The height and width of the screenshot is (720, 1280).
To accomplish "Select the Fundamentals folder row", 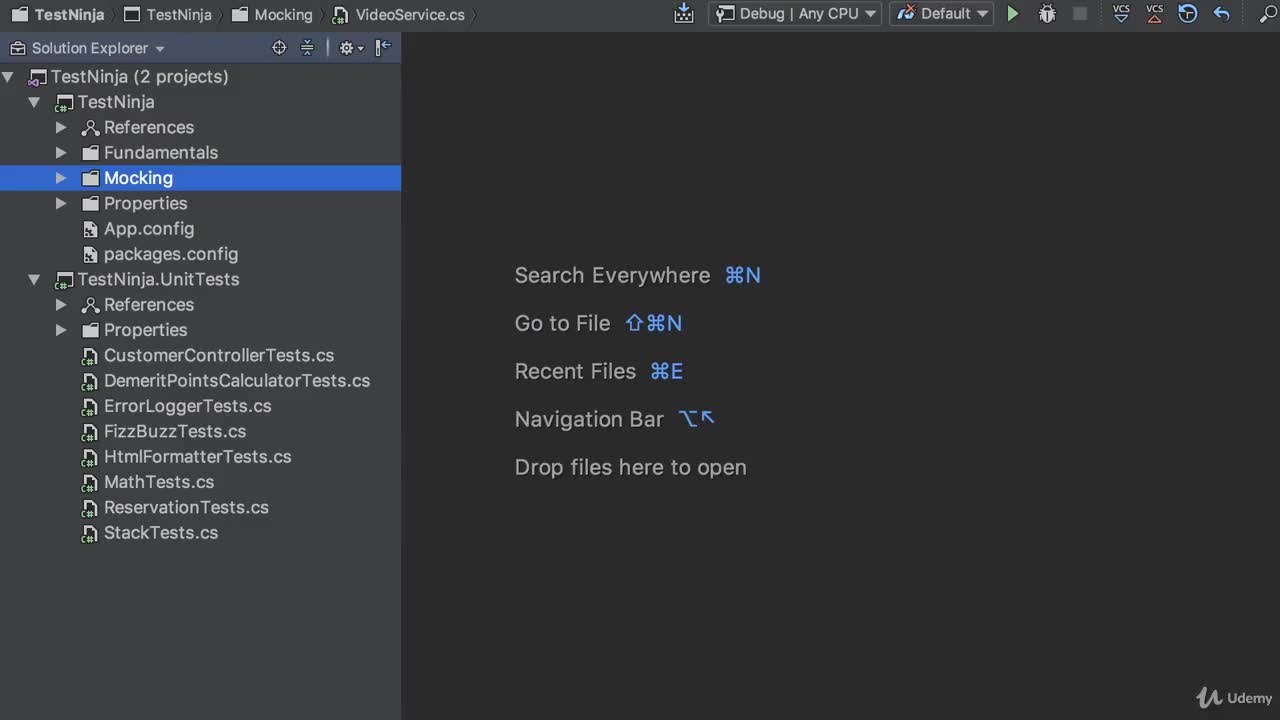I will point(200,153).
